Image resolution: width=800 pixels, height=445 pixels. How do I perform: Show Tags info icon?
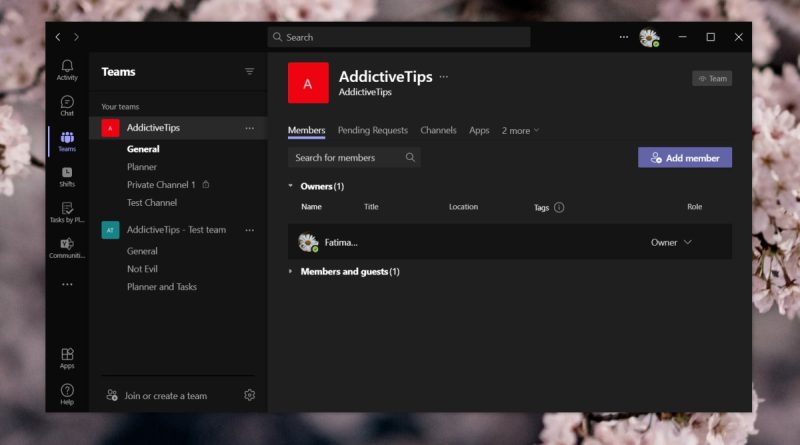coord(559,207)
